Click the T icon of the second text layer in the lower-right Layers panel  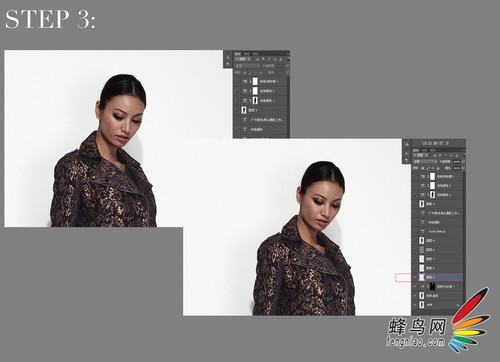point(423,222)
